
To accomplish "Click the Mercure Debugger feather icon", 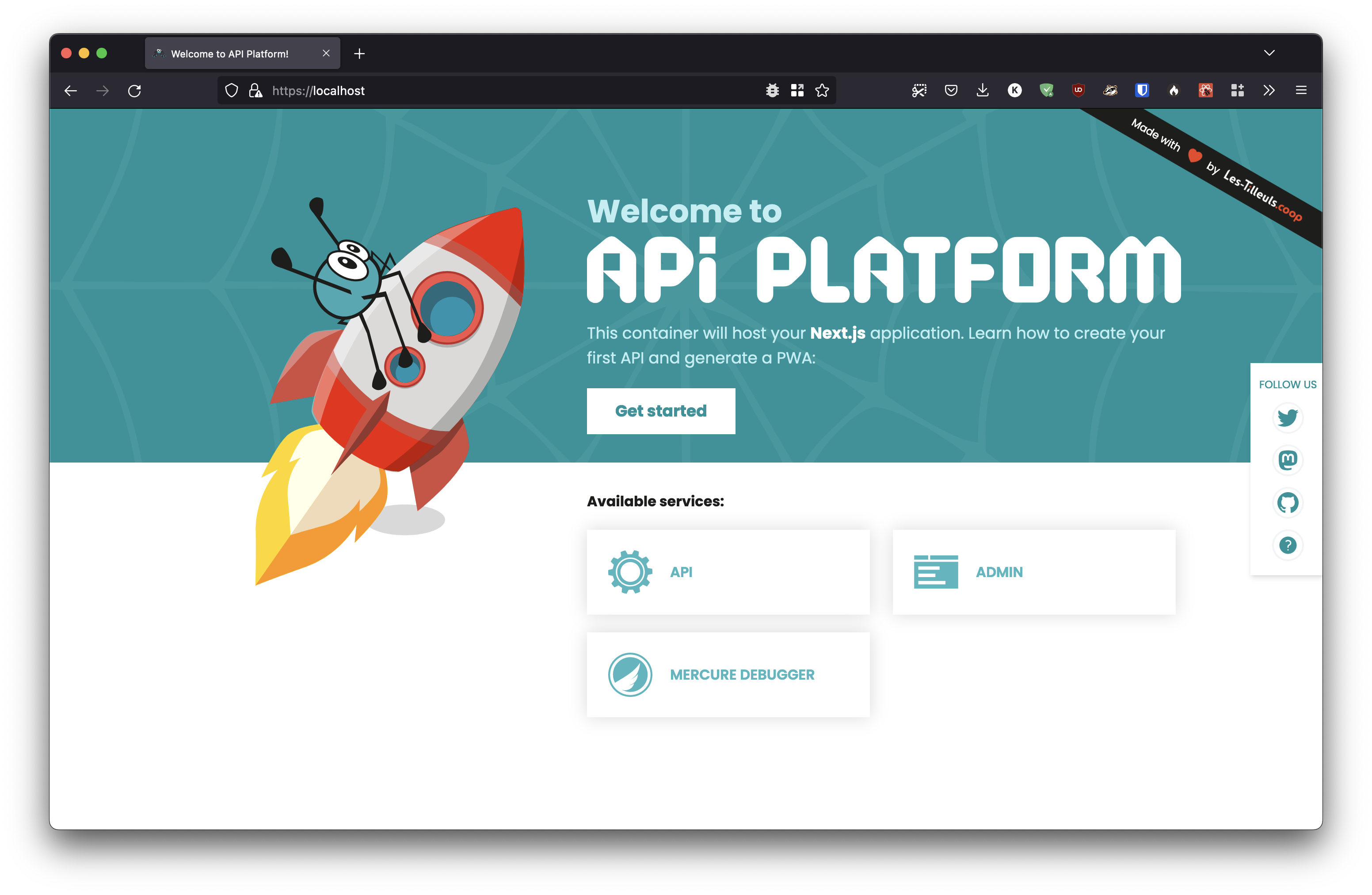I will coord(629,675).
